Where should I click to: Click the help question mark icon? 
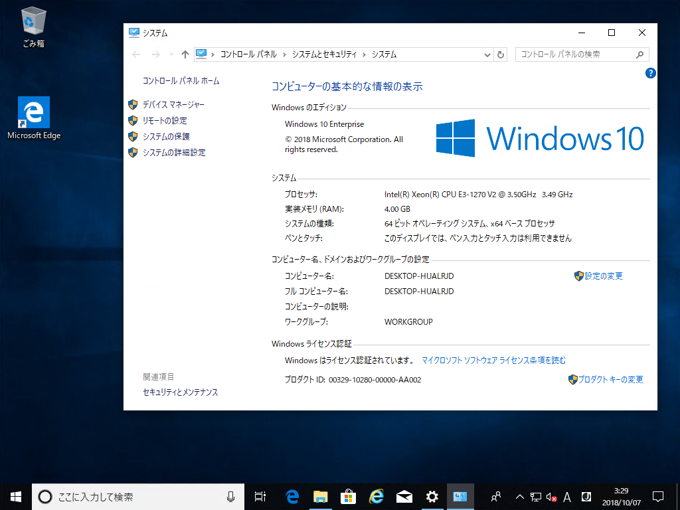[x=650, y=73]
